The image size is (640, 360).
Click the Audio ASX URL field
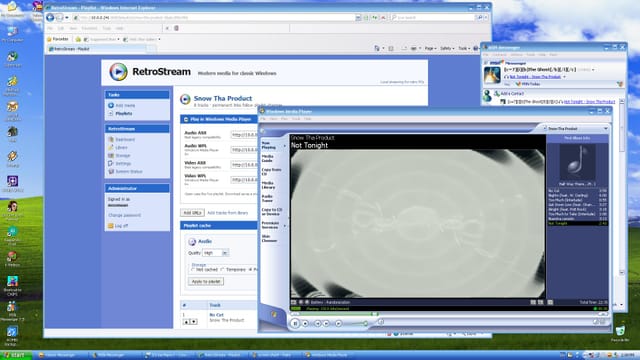pos(244,134)
